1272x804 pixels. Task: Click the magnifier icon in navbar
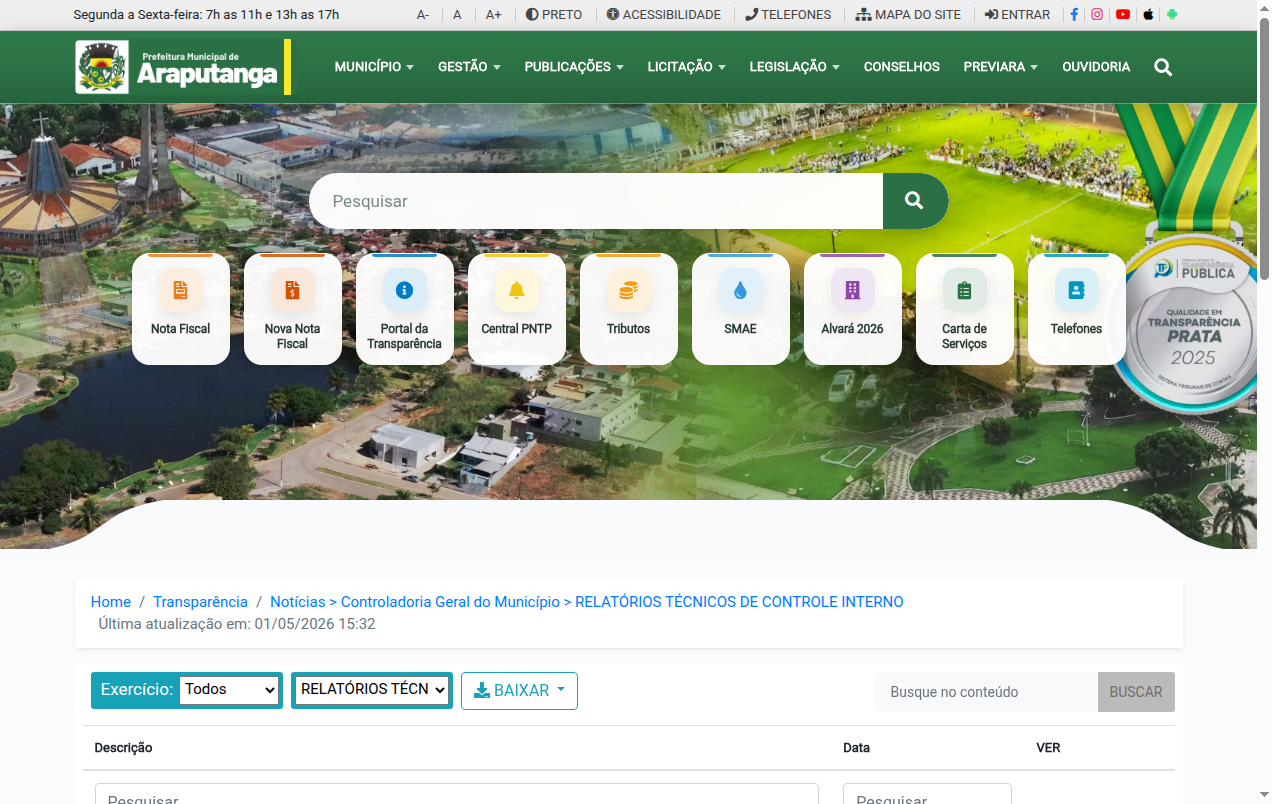click(1163, 67)
